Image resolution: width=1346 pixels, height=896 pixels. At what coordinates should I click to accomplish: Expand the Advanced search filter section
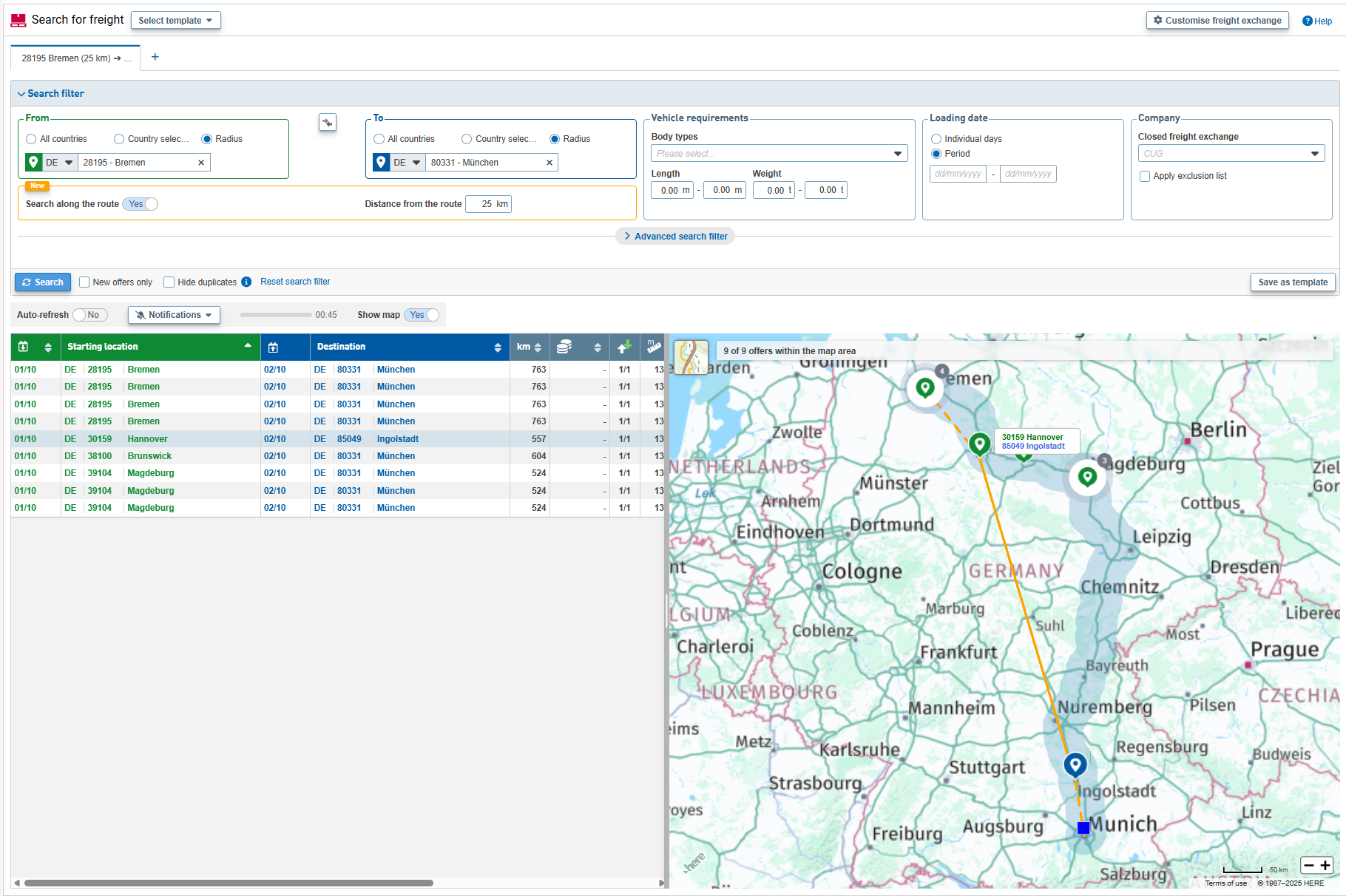[x=675, y=237]
